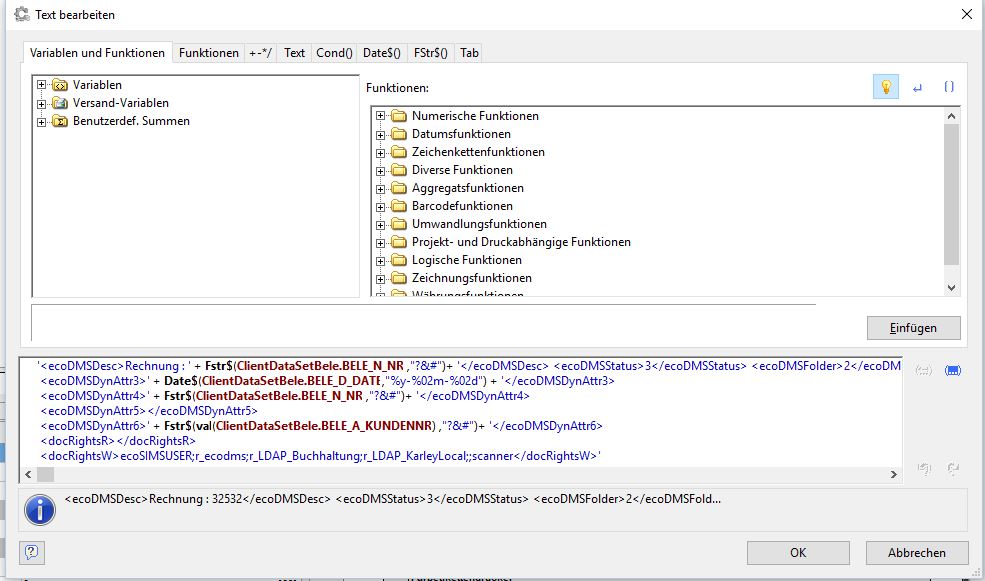The image size is (985, 581).
Task: Click the blue return-arrow line break icon
Action: tap(918, 87)
